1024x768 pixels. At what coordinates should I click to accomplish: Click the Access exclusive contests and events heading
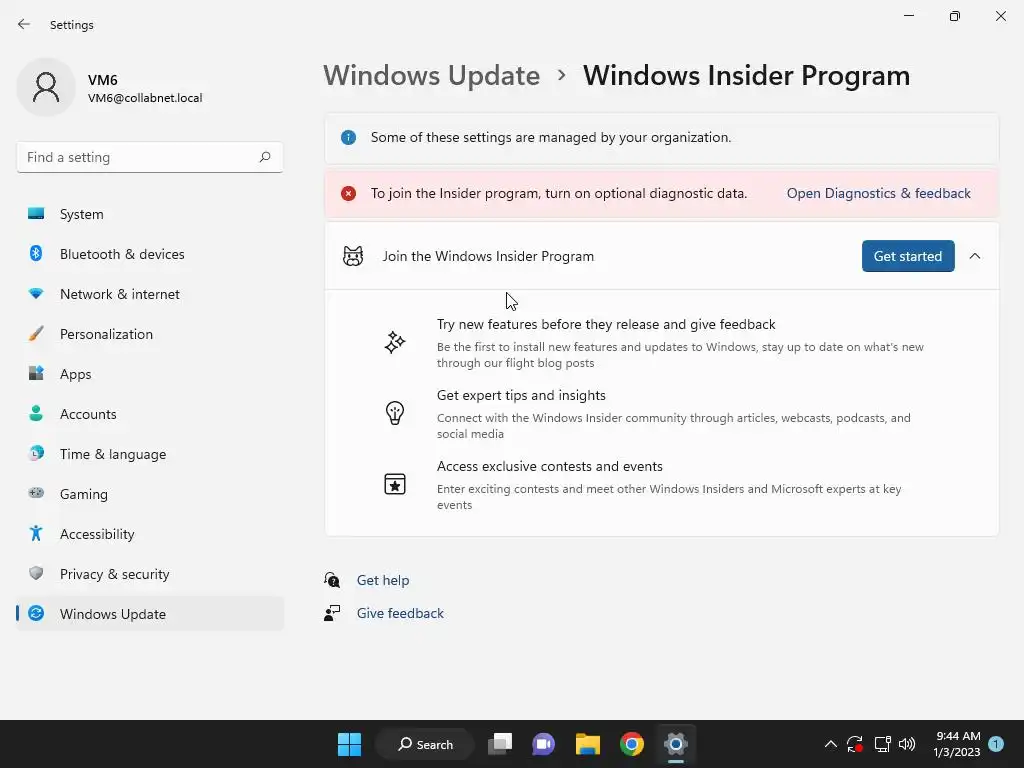click(x=550, y=466)
